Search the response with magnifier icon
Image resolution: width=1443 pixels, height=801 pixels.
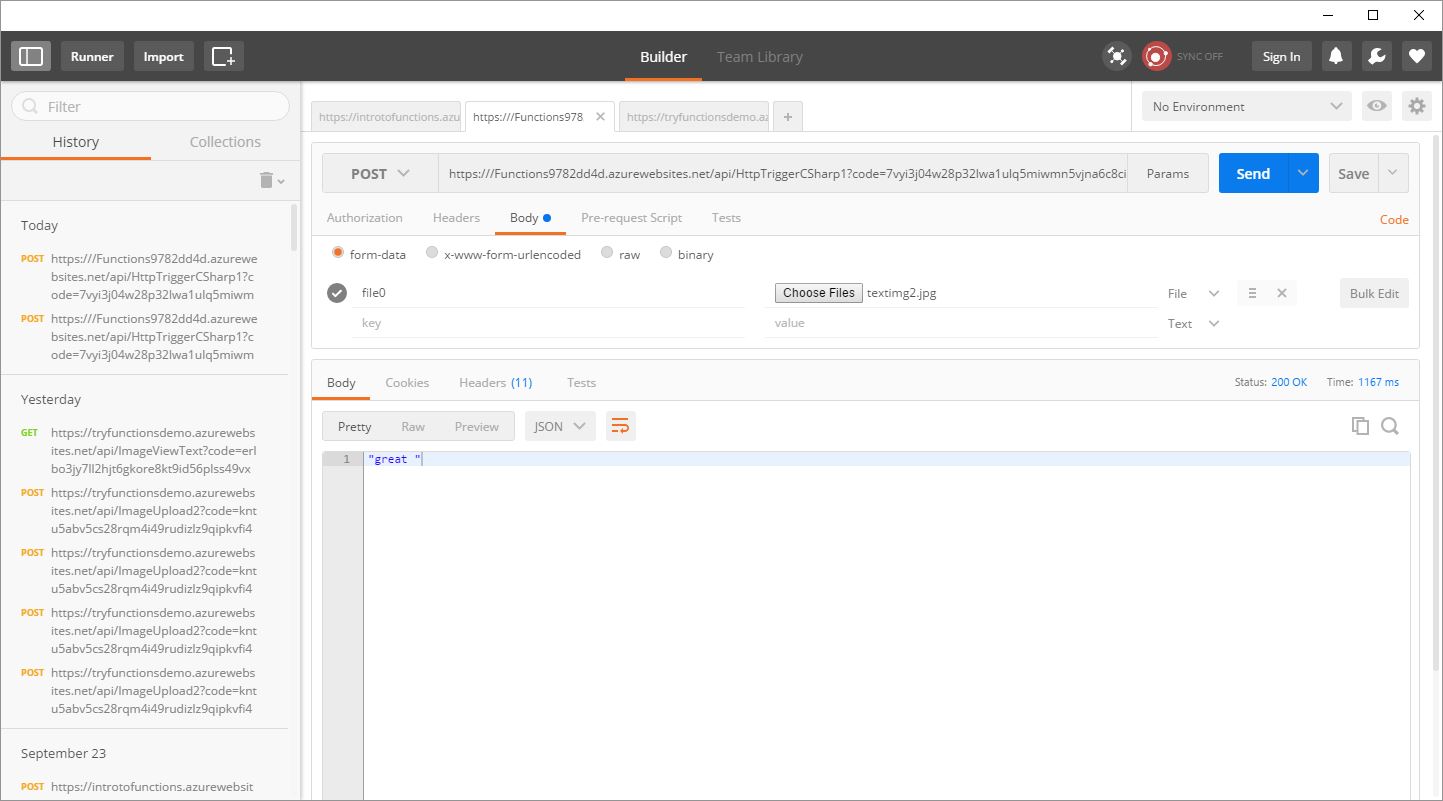point(1390,426)
